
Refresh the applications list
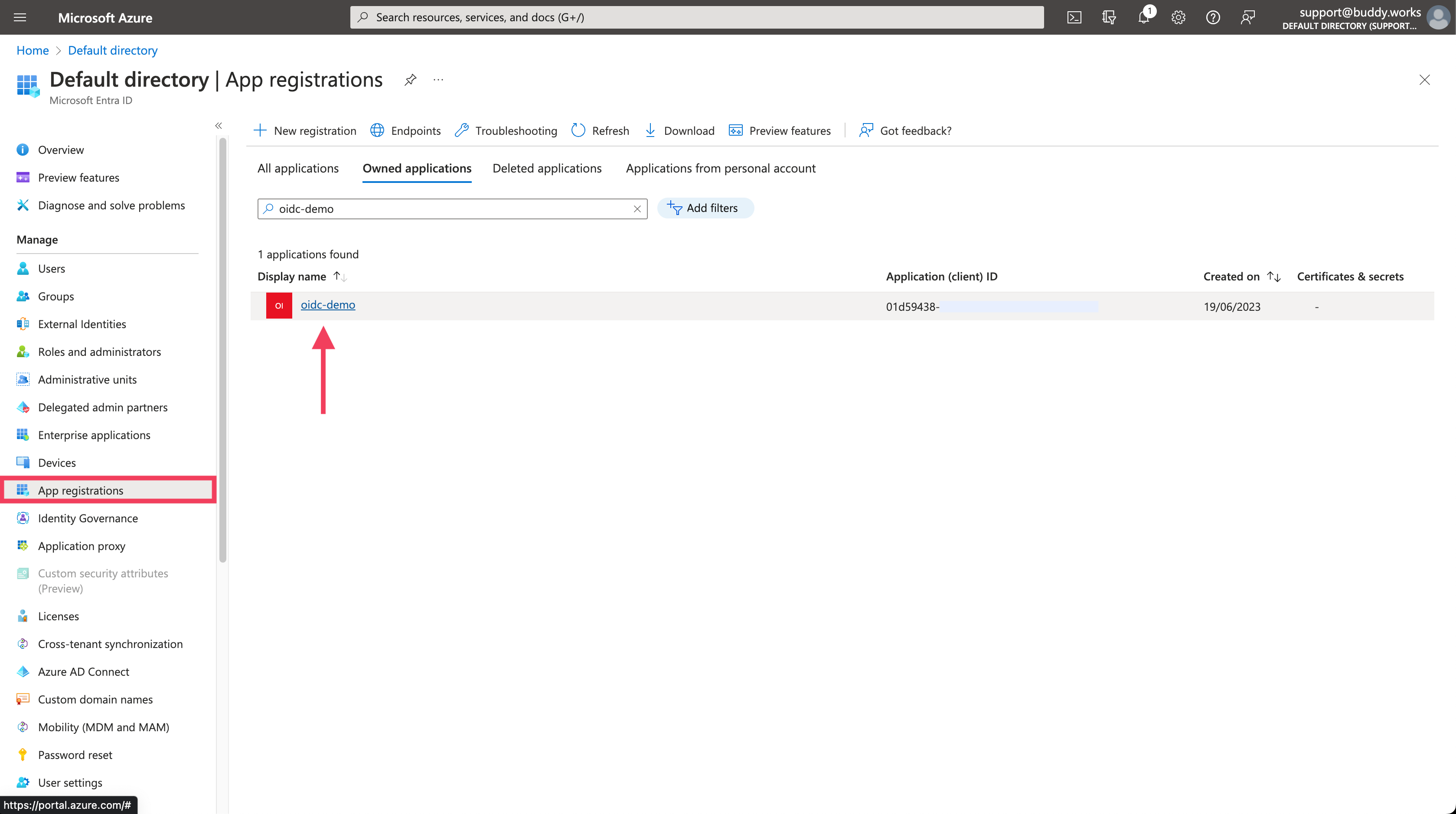[x=600, y=130]
